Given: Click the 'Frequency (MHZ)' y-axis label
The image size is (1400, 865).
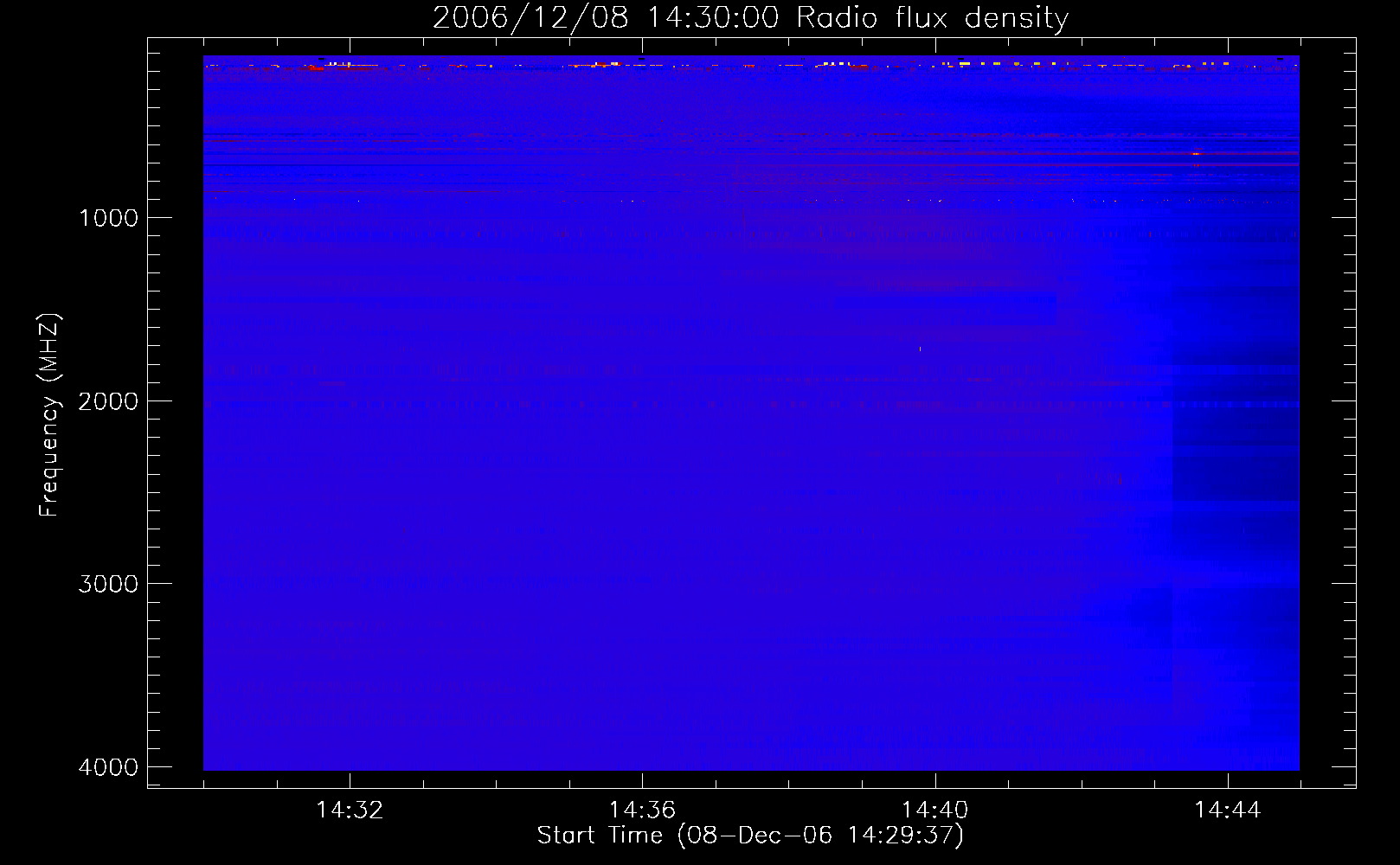Looking at the screenshot, I should [50, 415].
